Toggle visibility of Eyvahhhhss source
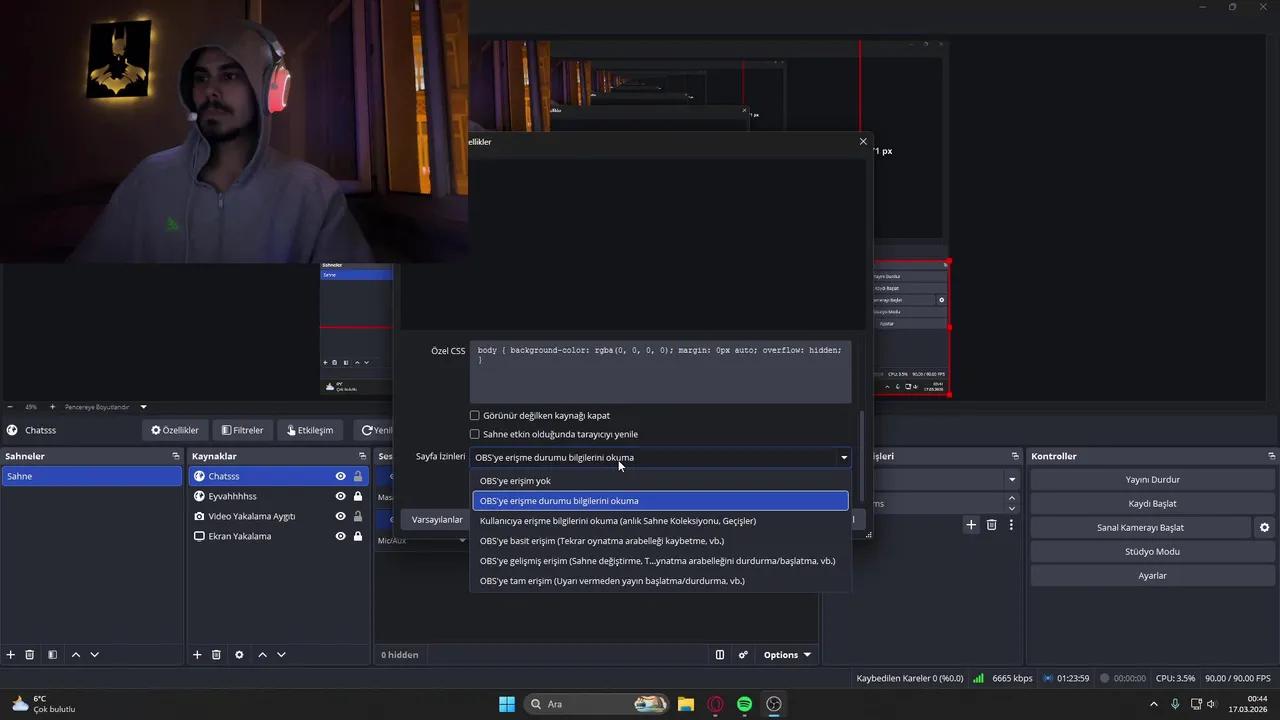The image size is (1280, 720). 341,496
